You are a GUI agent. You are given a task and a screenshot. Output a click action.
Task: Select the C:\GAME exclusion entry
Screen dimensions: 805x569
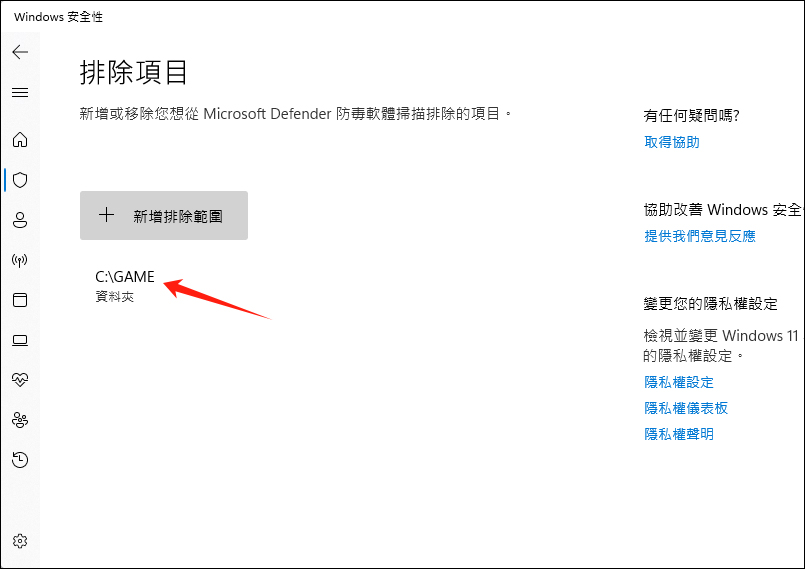[125, 287]
